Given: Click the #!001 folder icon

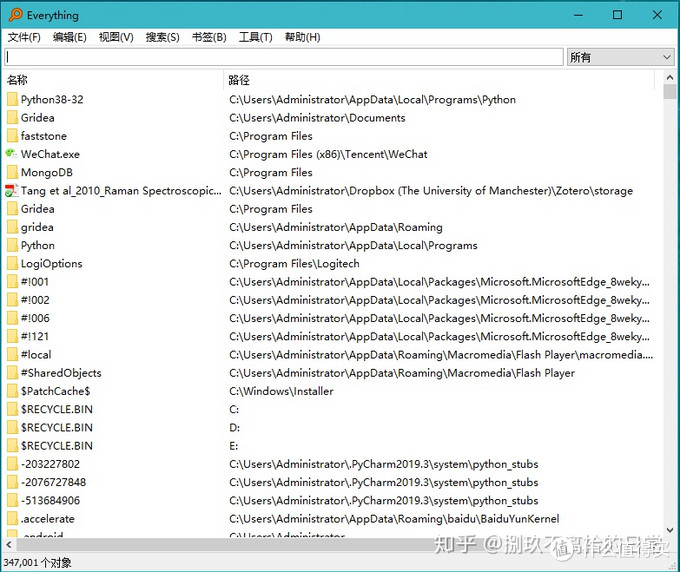Looking at the screenshot, I should [12, 281].
